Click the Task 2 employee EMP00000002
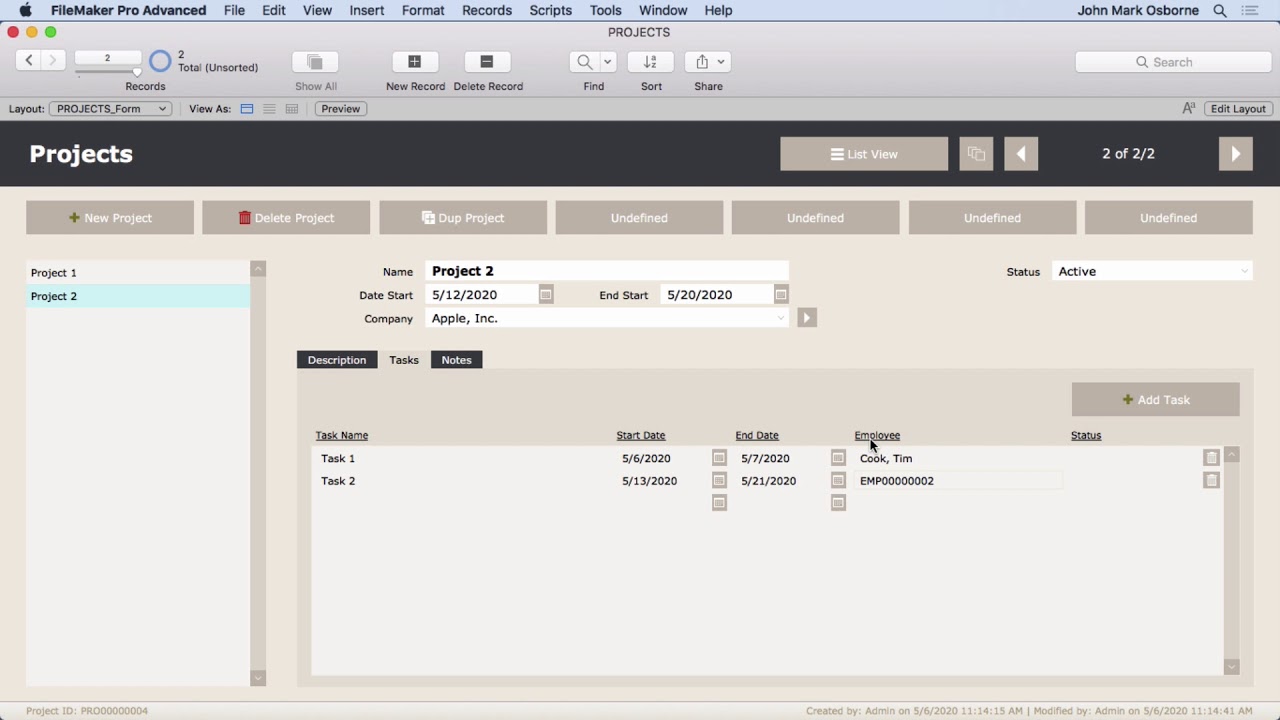The height and width of the screenshot is (720, 1280). coord(957,481)
